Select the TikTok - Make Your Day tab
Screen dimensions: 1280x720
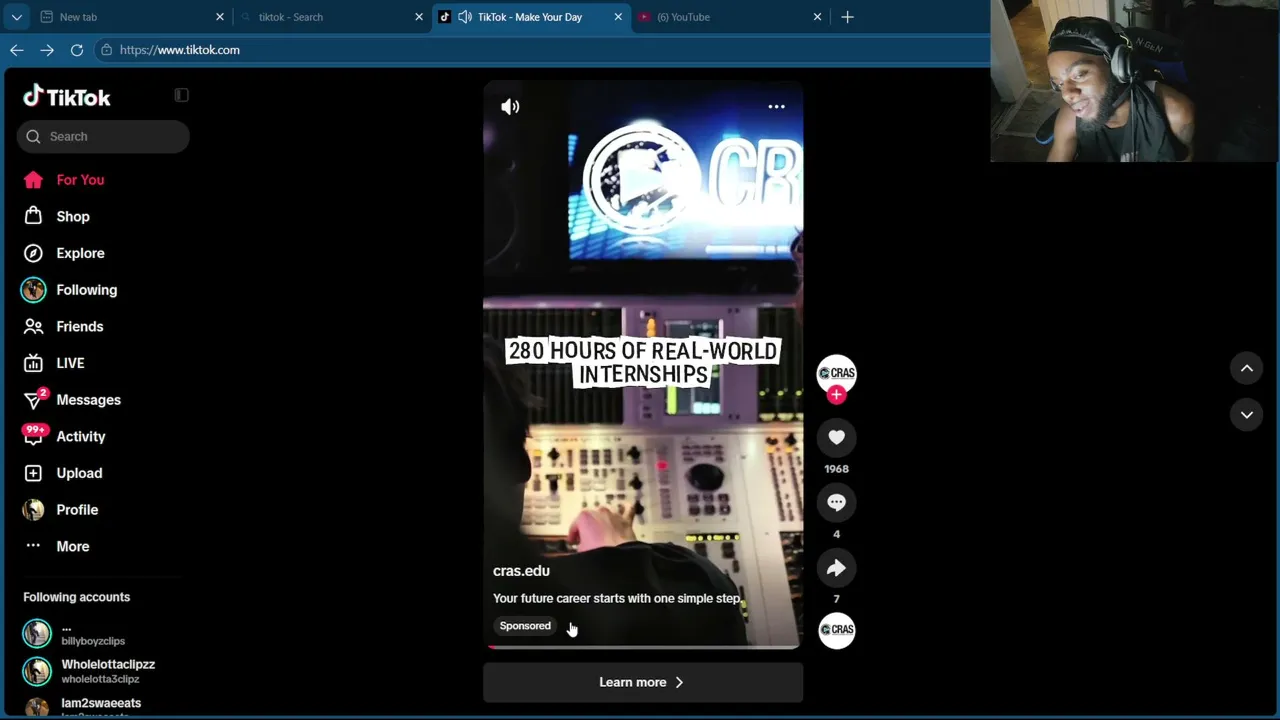pyautogui.click(x=531, y=17)
